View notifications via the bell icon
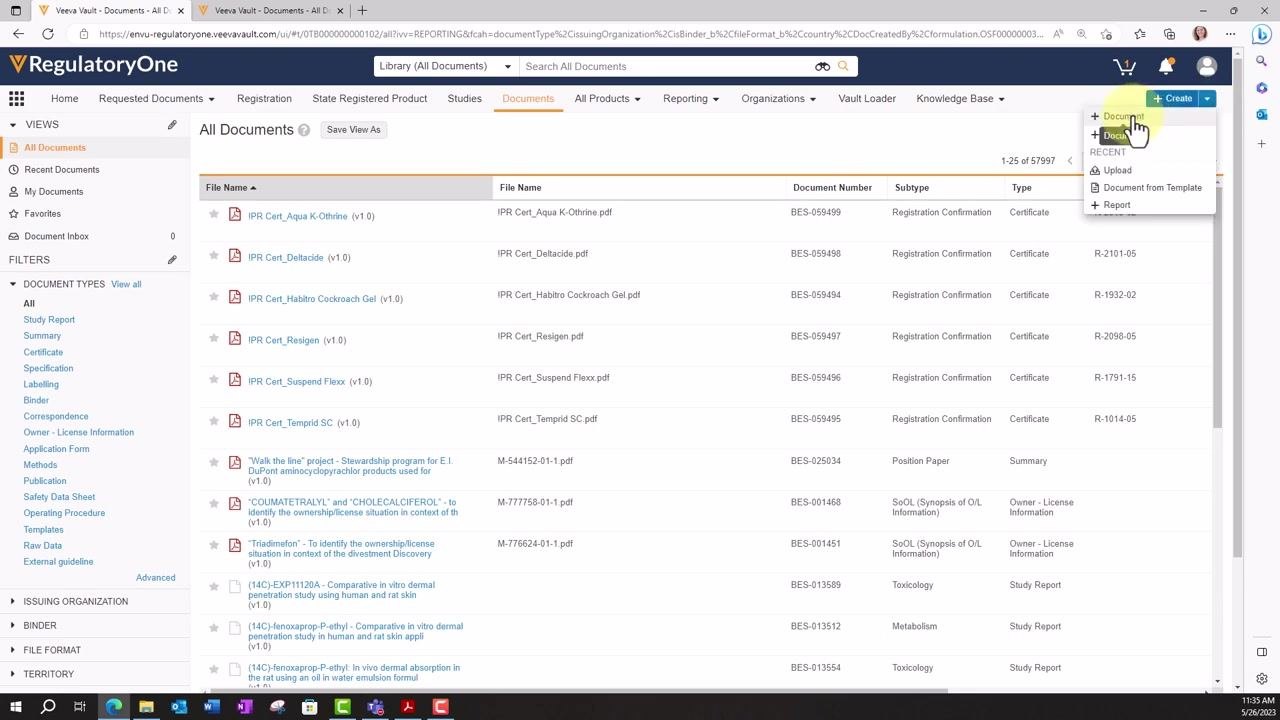1280x720 pixels. tap(1166, 67)
